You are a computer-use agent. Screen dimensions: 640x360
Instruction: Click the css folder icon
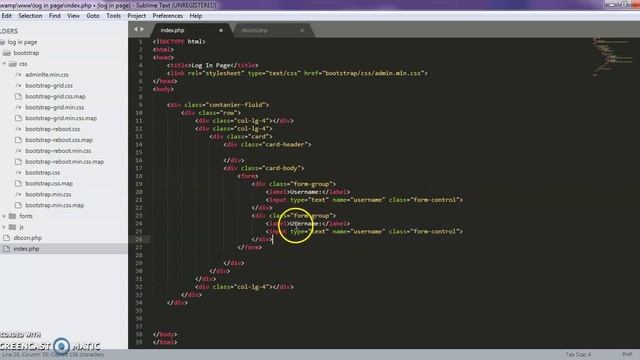pyautogui.click(x=13, y=64)
